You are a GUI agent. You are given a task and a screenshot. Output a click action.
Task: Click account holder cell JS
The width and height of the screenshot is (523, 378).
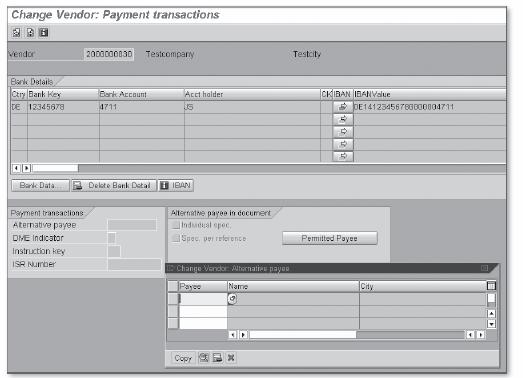252,107
